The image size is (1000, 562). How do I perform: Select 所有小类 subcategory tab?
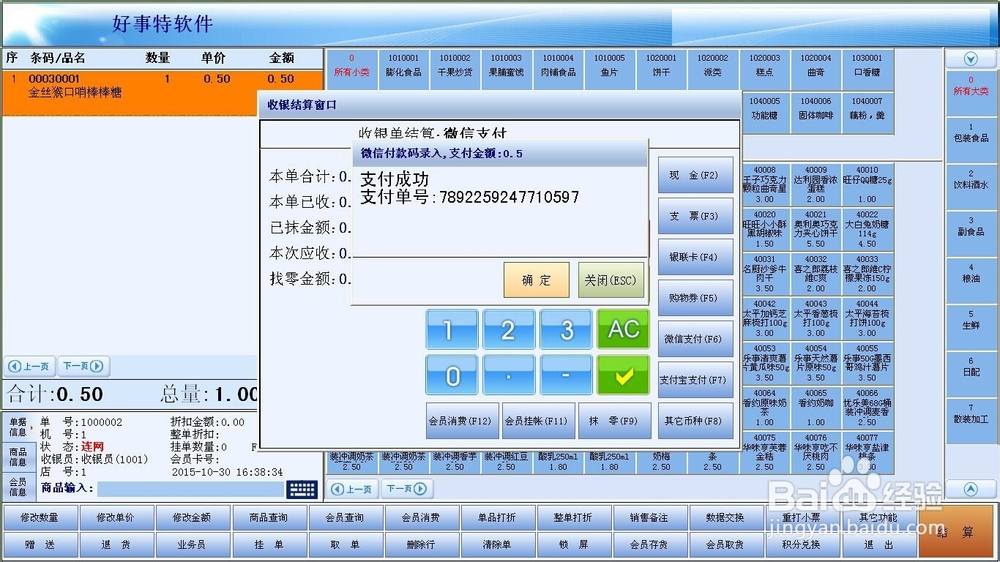pos(351,68)
